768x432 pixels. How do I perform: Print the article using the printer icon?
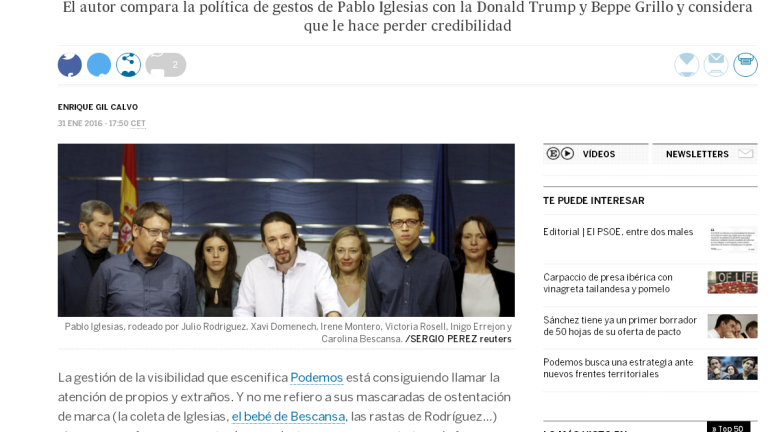(745, 65)
